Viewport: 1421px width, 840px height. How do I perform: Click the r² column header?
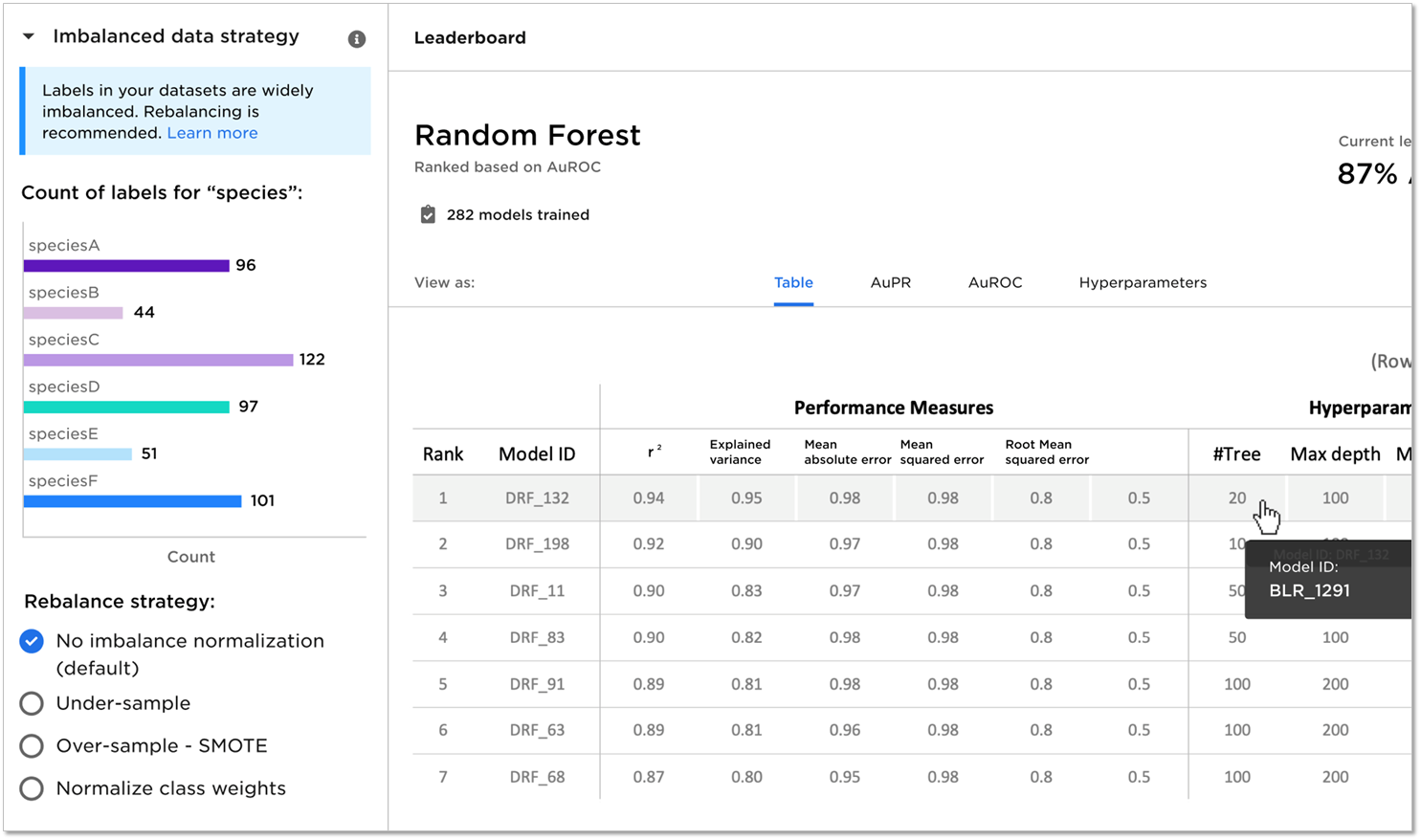(x=654, y=451)
